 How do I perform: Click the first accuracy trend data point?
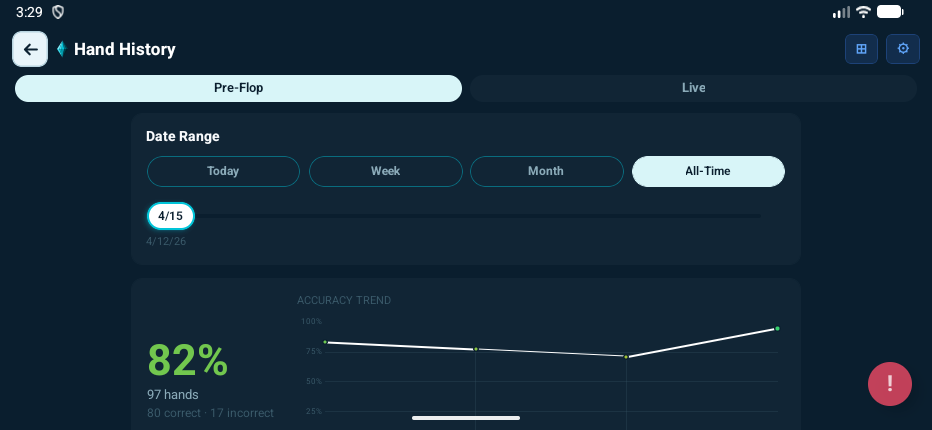pos(325,342)
